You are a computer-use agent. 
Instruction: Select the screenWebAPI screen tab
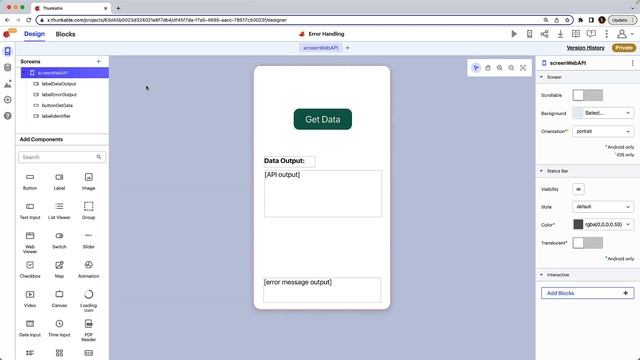(320, 48)
